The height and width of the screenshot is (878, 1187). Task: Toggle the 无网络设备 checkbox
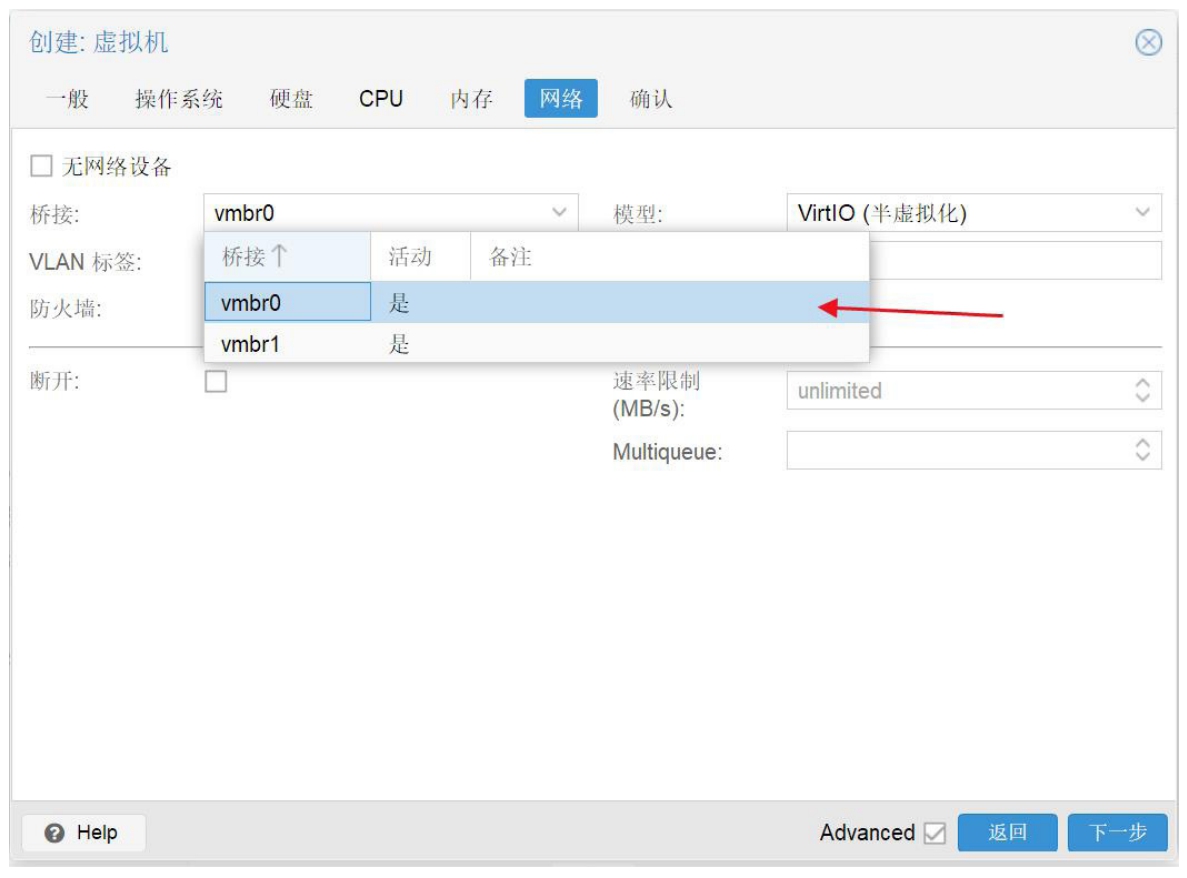point(41,166)
